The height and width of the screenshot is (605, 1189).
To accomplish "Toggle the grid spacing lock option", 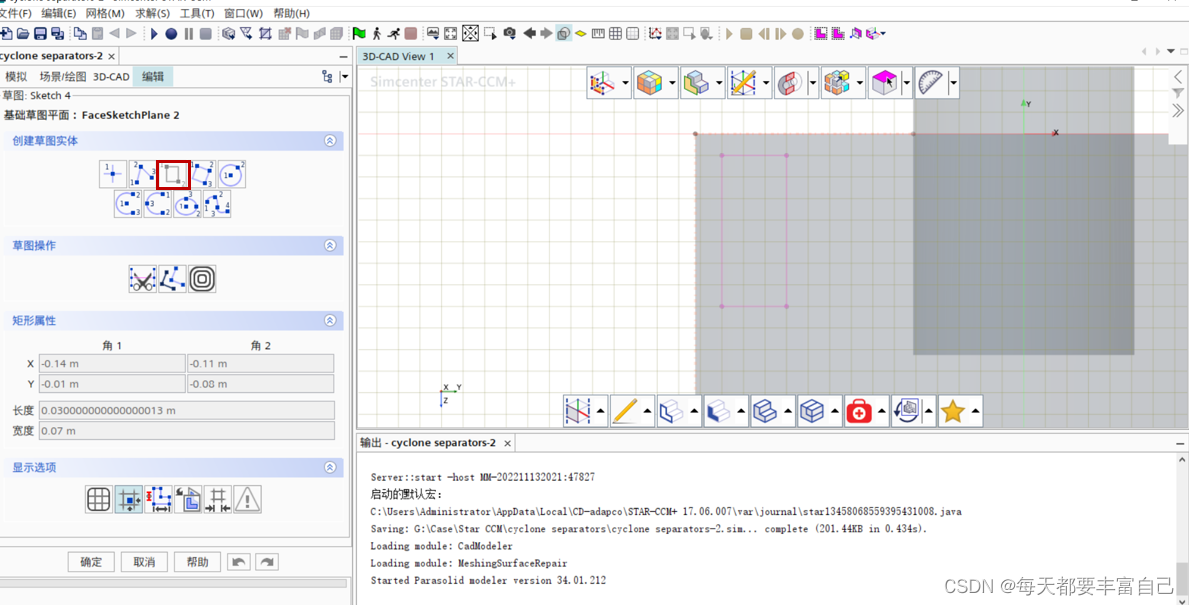I will tap(218, 500).
